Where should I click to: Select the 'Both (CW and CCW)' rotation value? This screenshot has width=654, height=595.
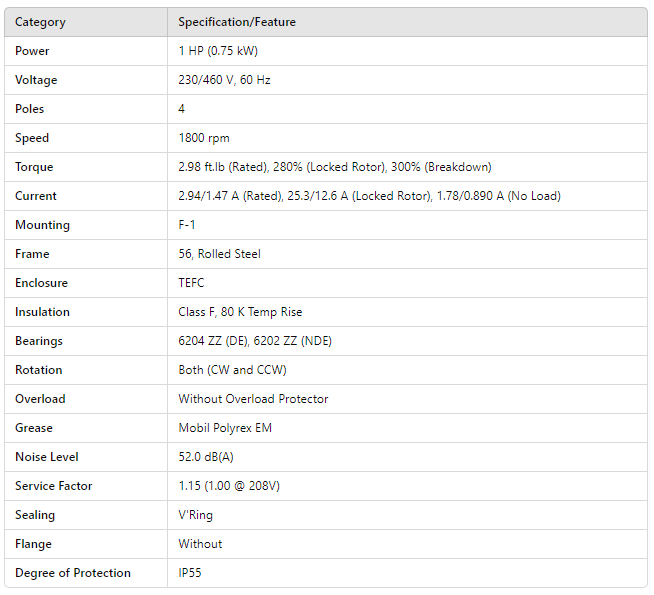tap(232, 370)
